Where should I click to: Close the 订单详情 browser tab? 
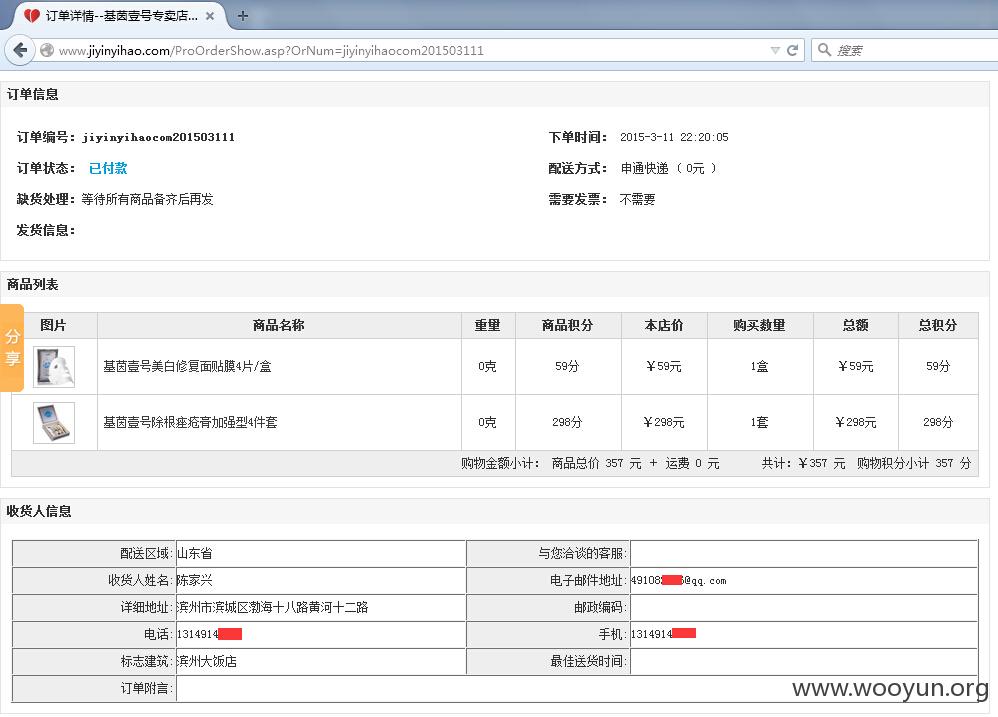coord(210,16)
